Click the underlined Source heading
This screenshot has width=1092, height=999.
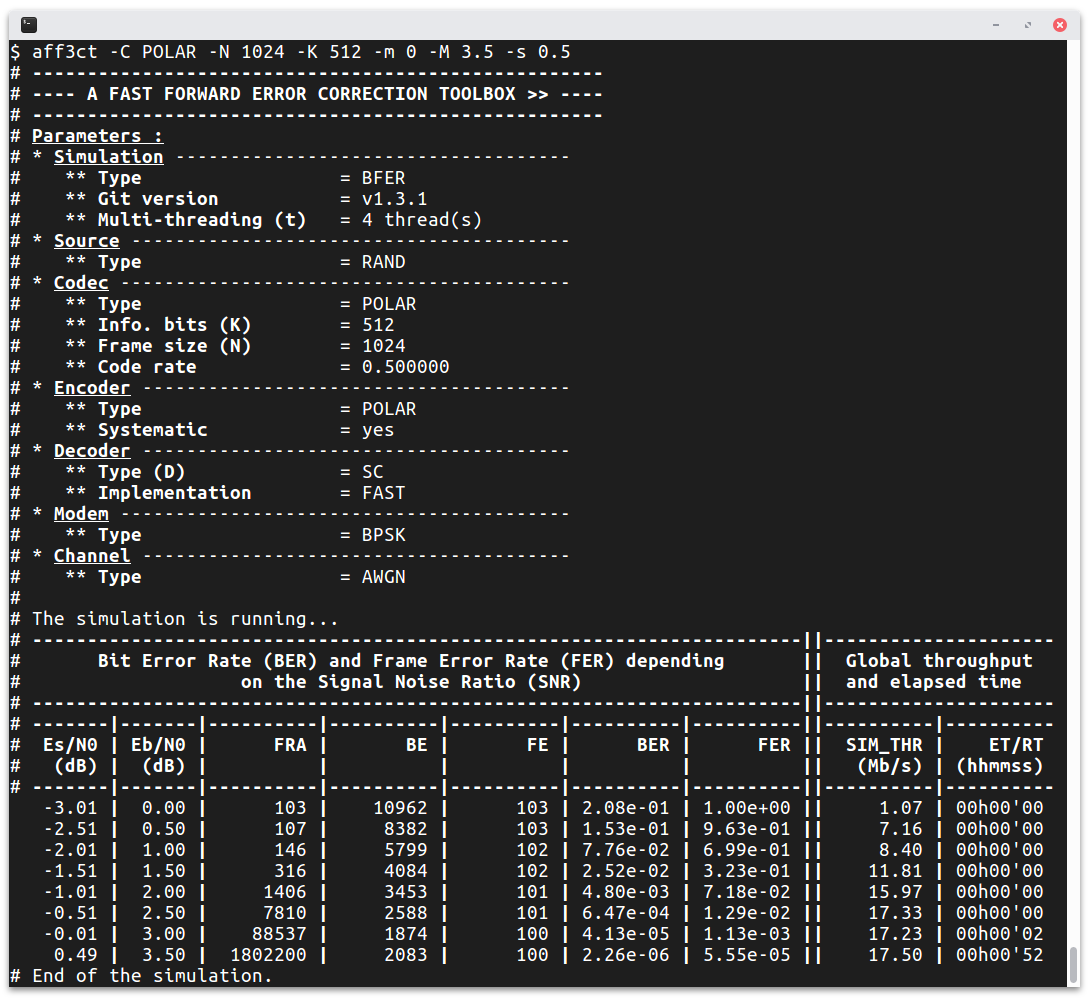(x=86, y=241)
